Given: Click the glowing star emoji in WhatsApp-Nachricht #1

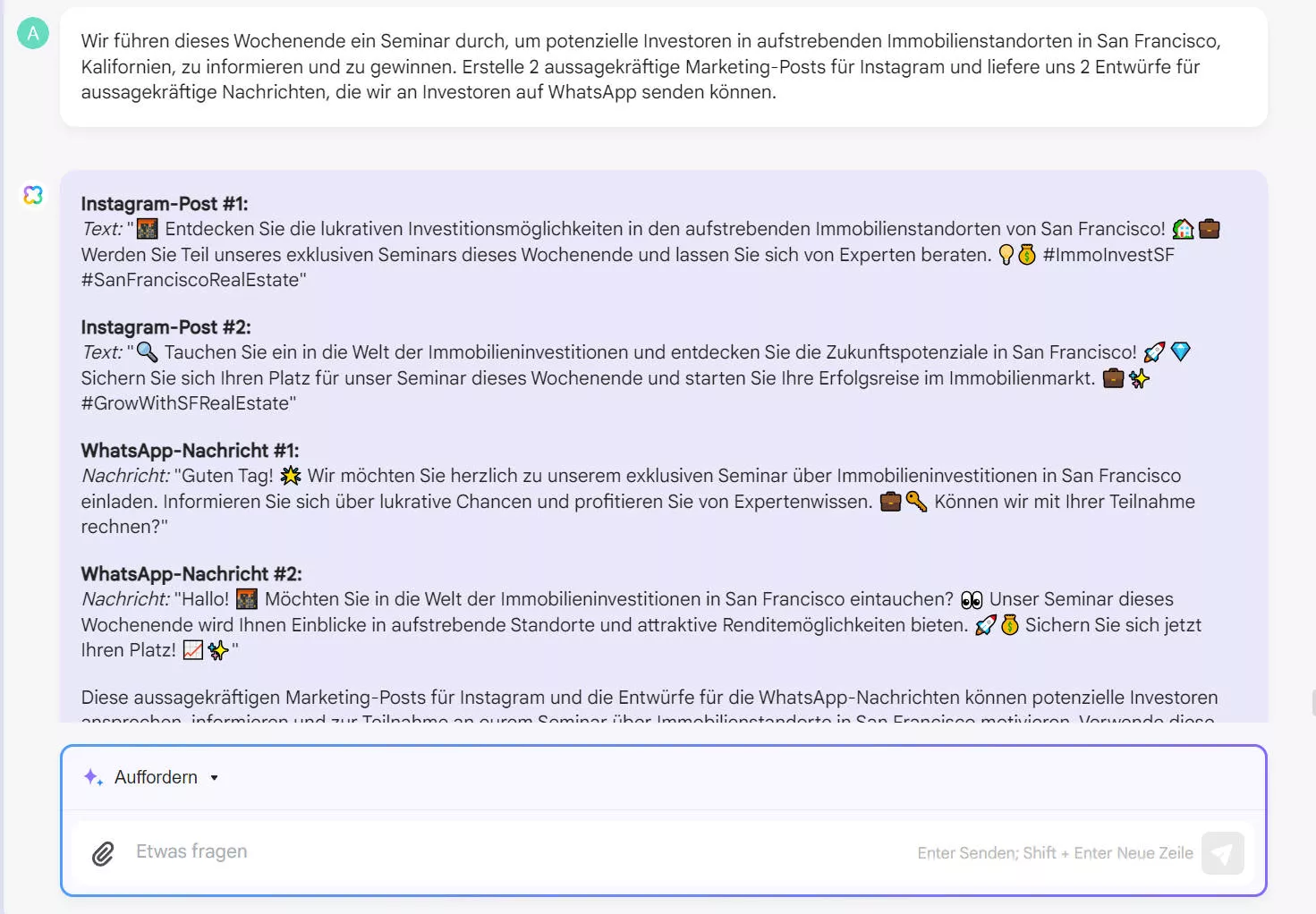Looking at the screenshot, I should coord(291,475).
